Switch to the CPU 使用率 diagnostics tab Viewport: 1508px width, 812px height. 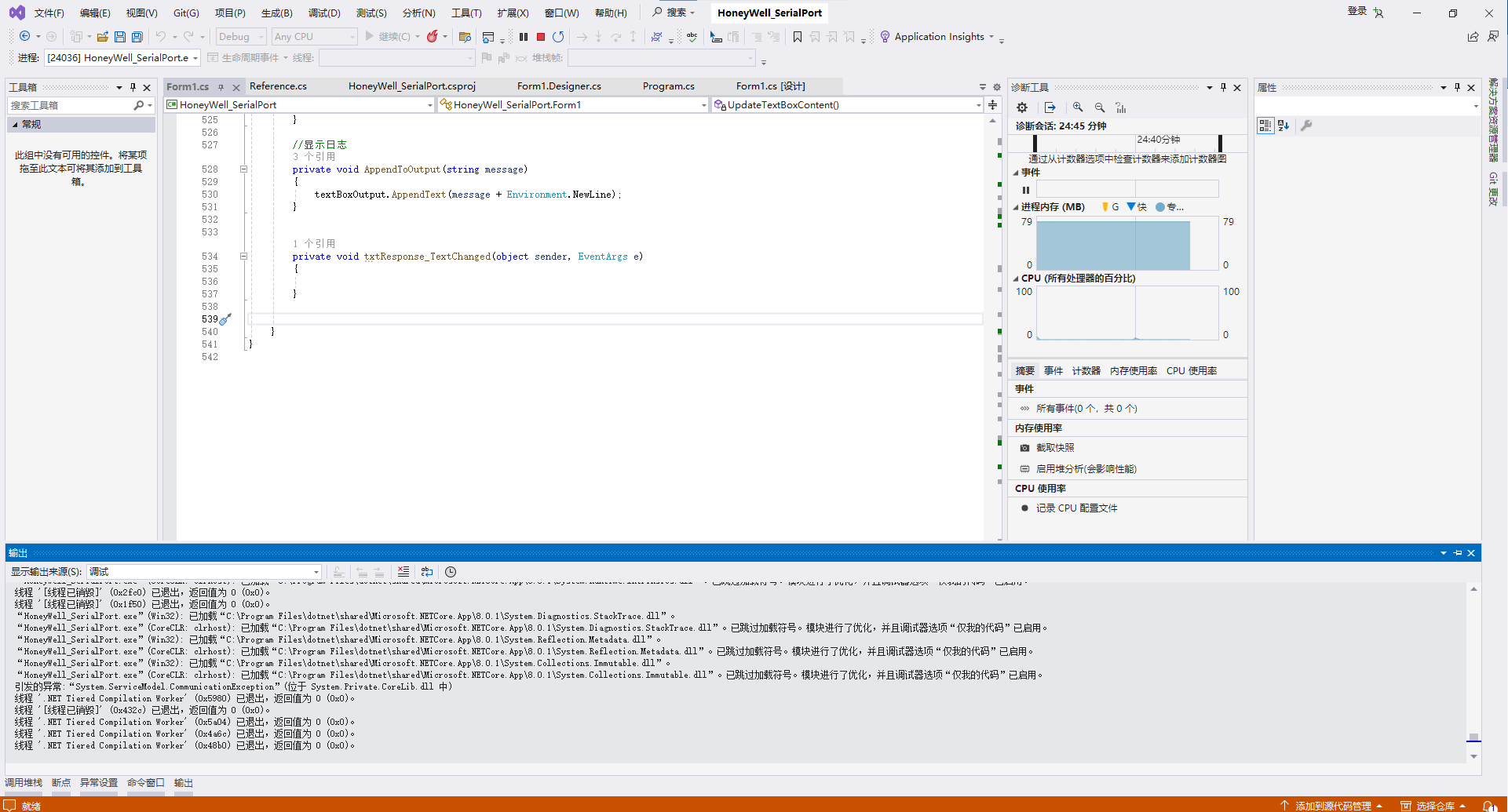click(x=1192, y=371)
